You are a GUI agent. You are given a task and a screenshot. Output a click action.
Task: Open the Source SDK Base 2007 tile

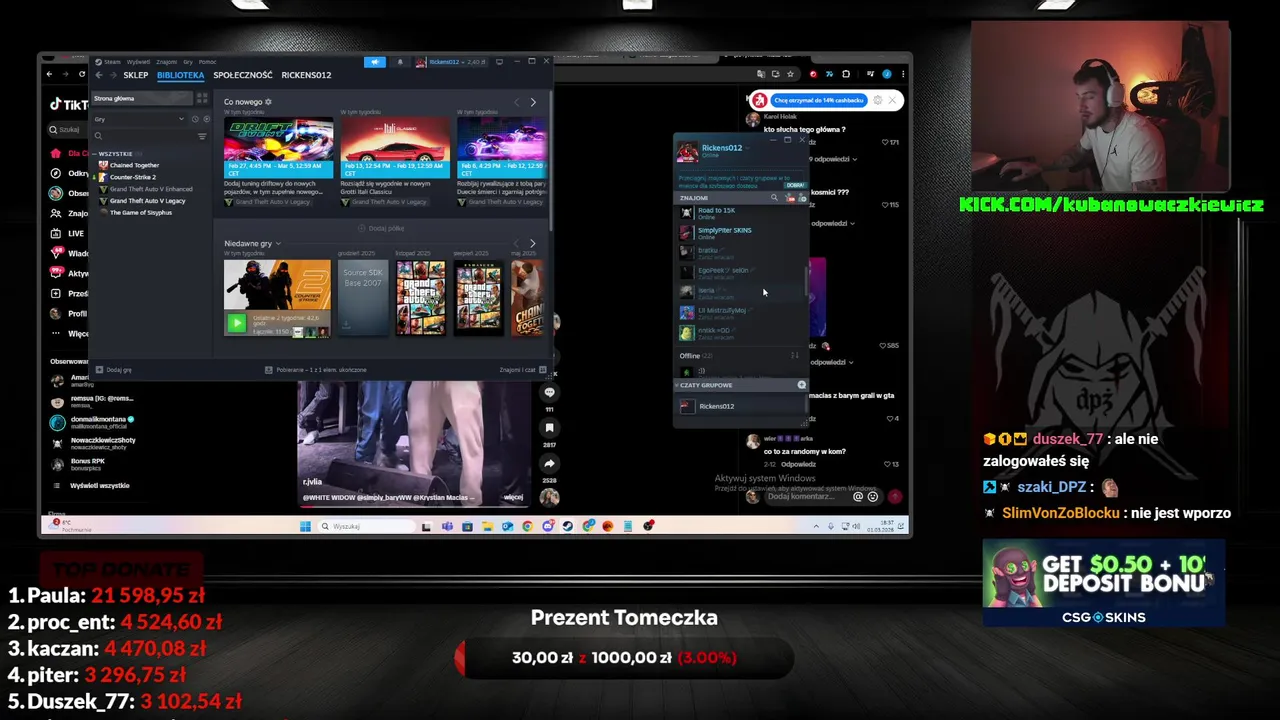click(362, 297)
